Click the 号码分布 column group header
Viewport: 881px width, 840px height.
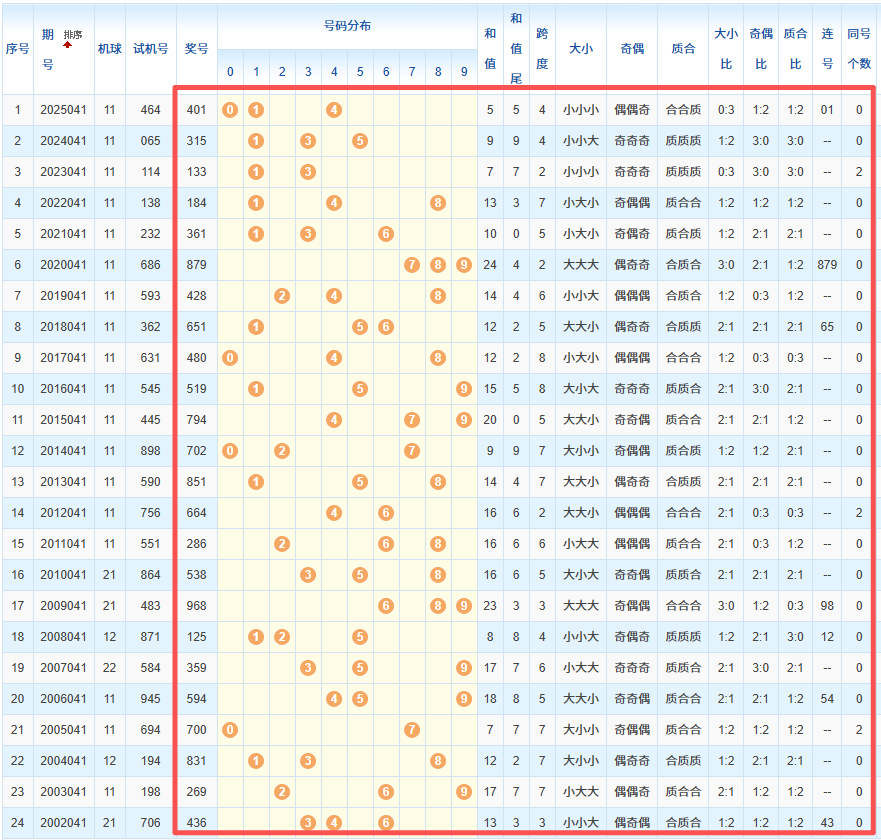tap(347, 26)
